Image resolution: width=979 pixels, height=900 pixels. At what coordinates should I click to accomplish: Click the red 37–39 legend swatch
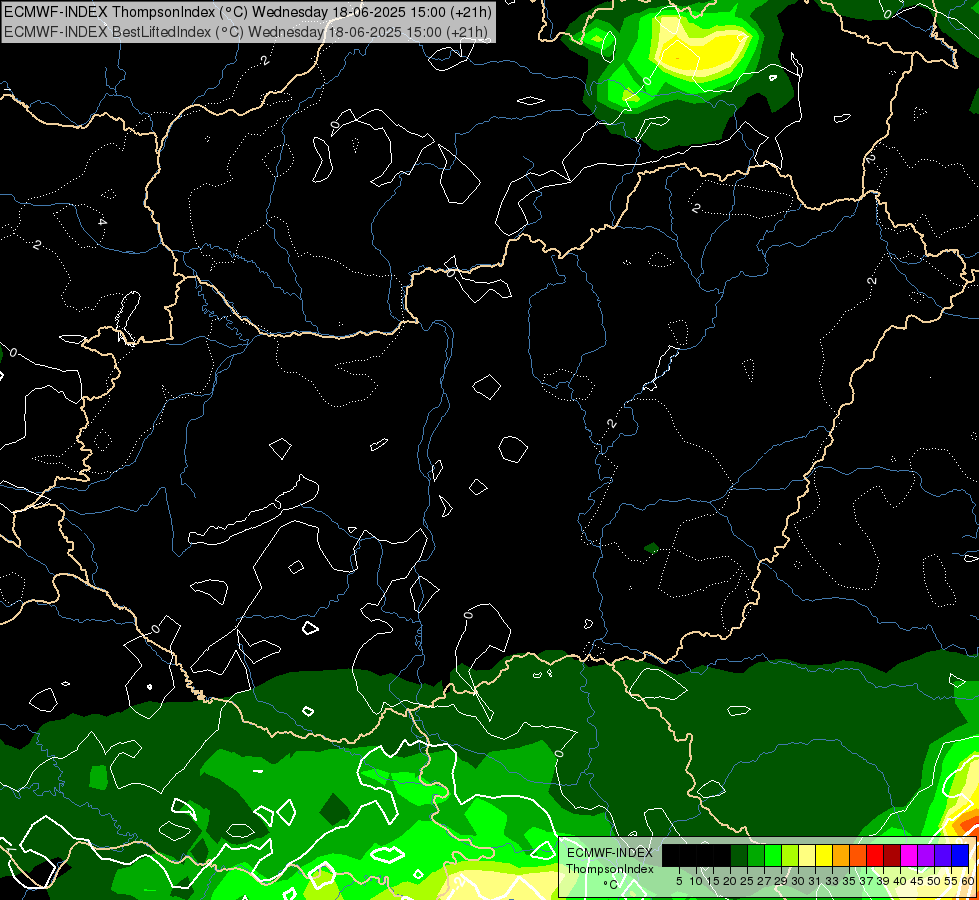point(875,855)
